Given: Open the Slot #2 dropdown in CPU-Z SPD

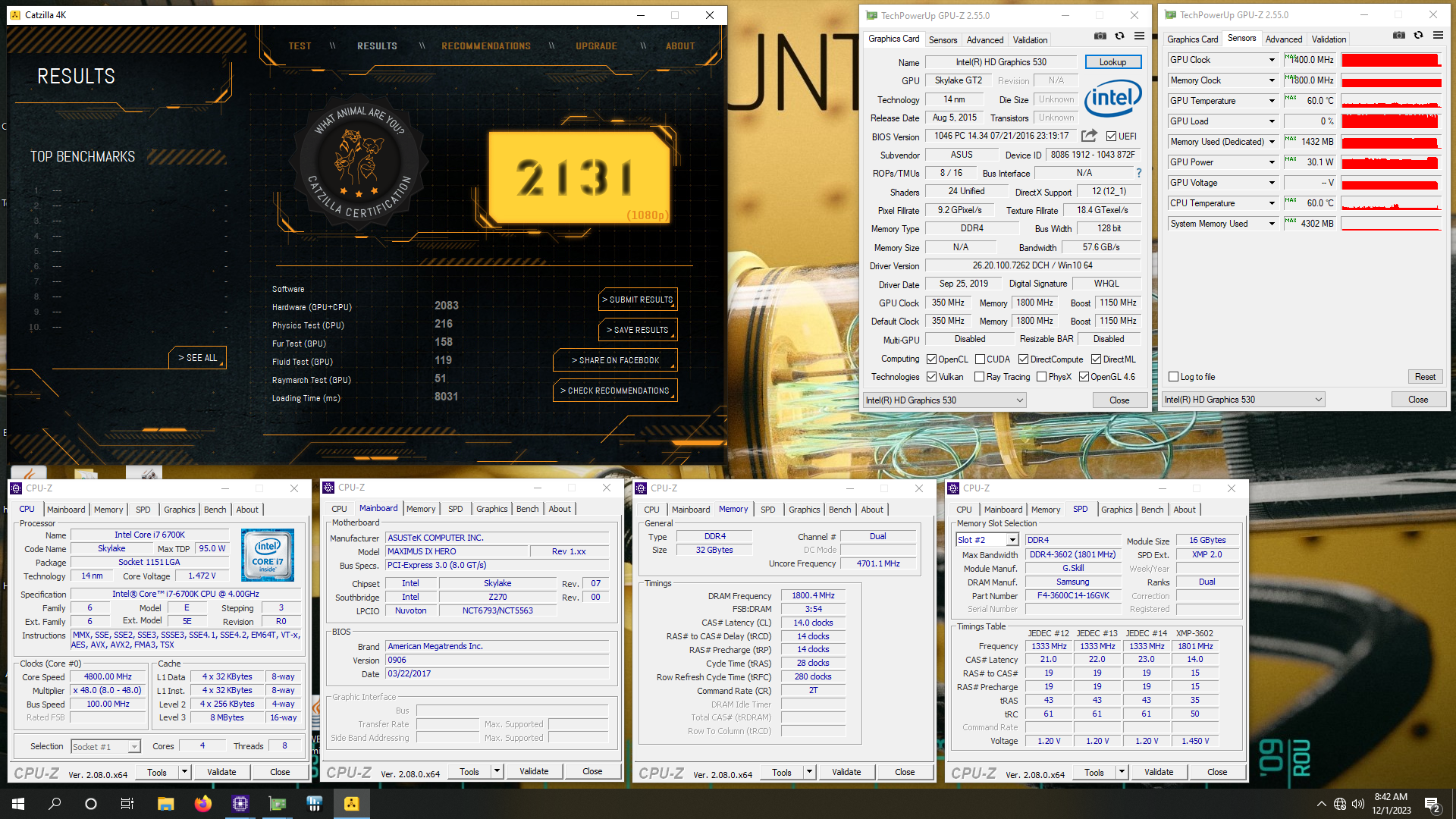Looking at the screenshot, I should 987,540.
